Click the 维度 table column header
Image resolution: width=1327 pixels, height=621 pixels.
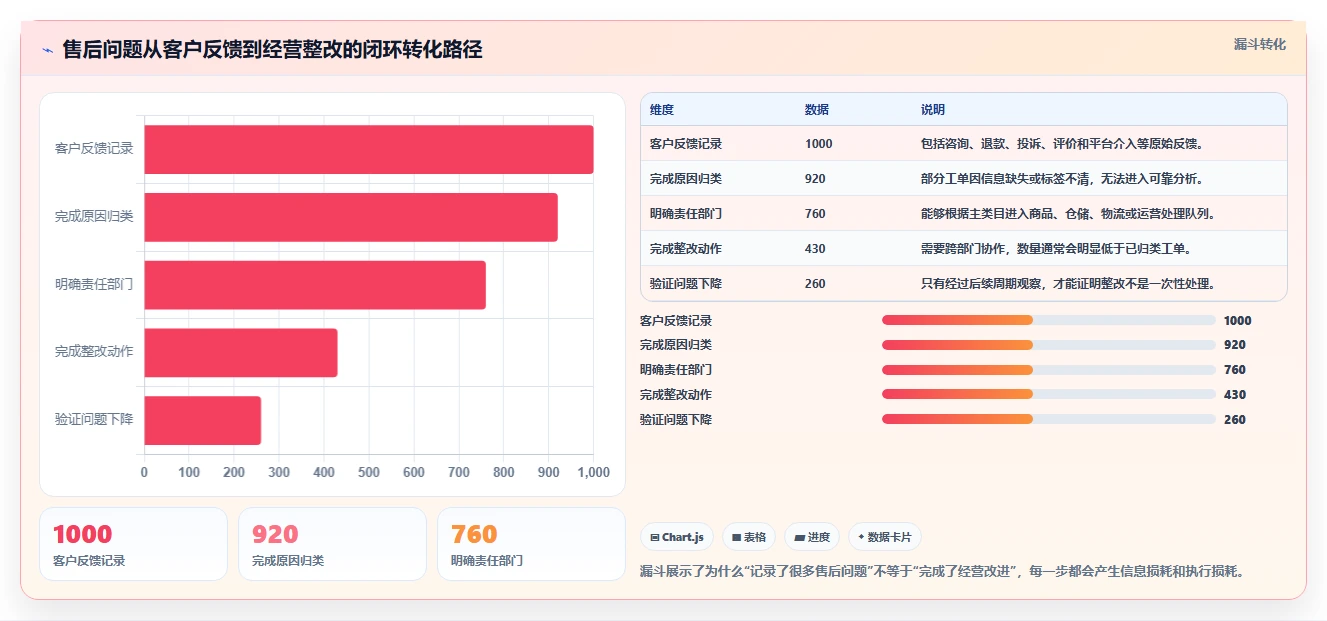point(662,110)
